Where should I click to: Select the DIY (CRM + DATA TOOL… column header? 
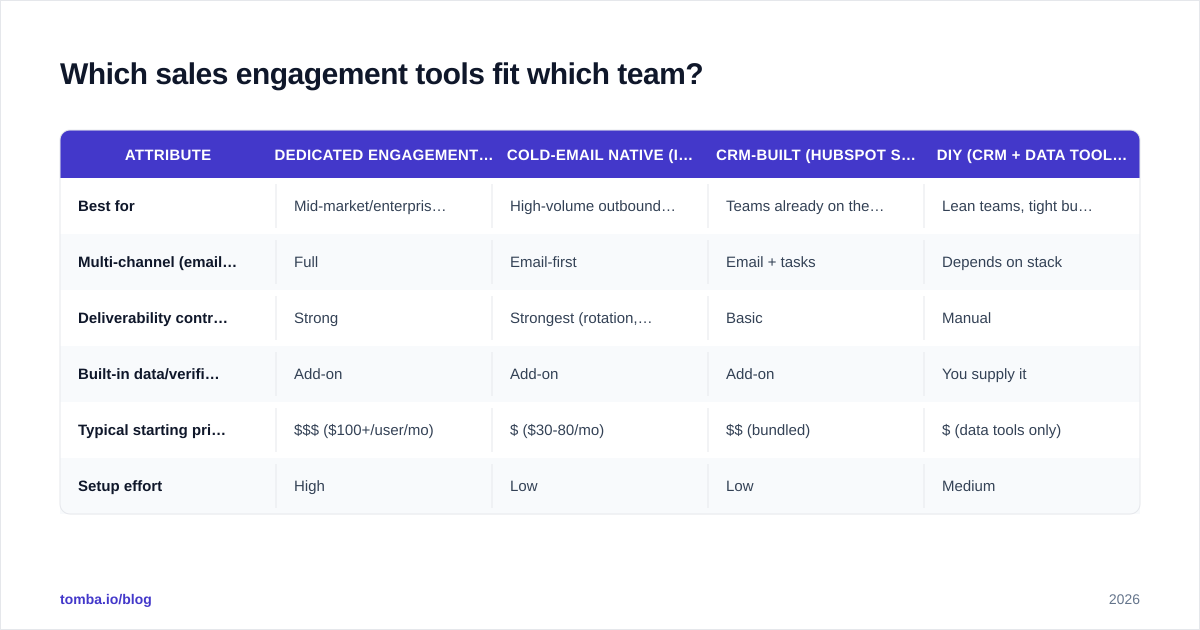1032,155
